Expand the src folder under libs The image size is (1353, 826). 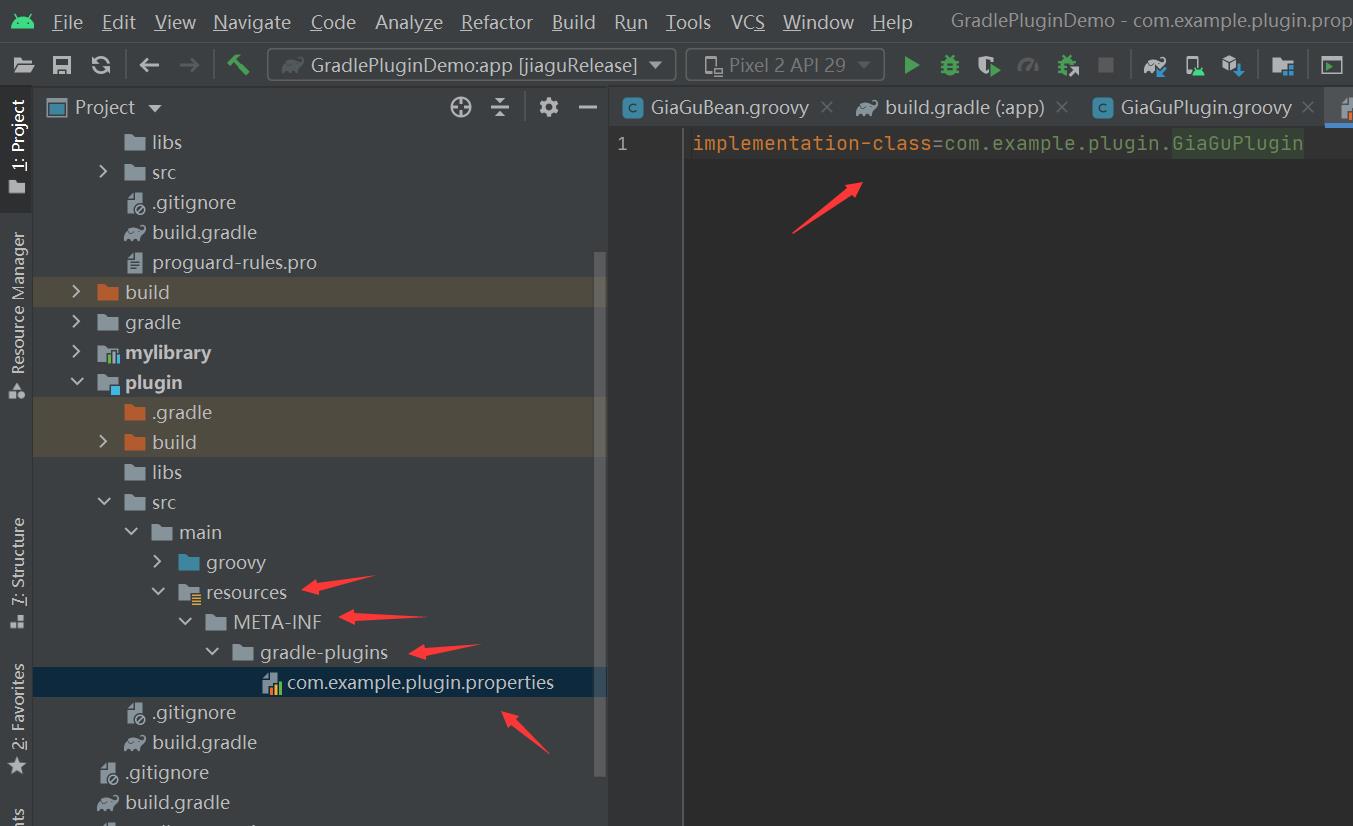pyautogui.click(x=103, y=172)
